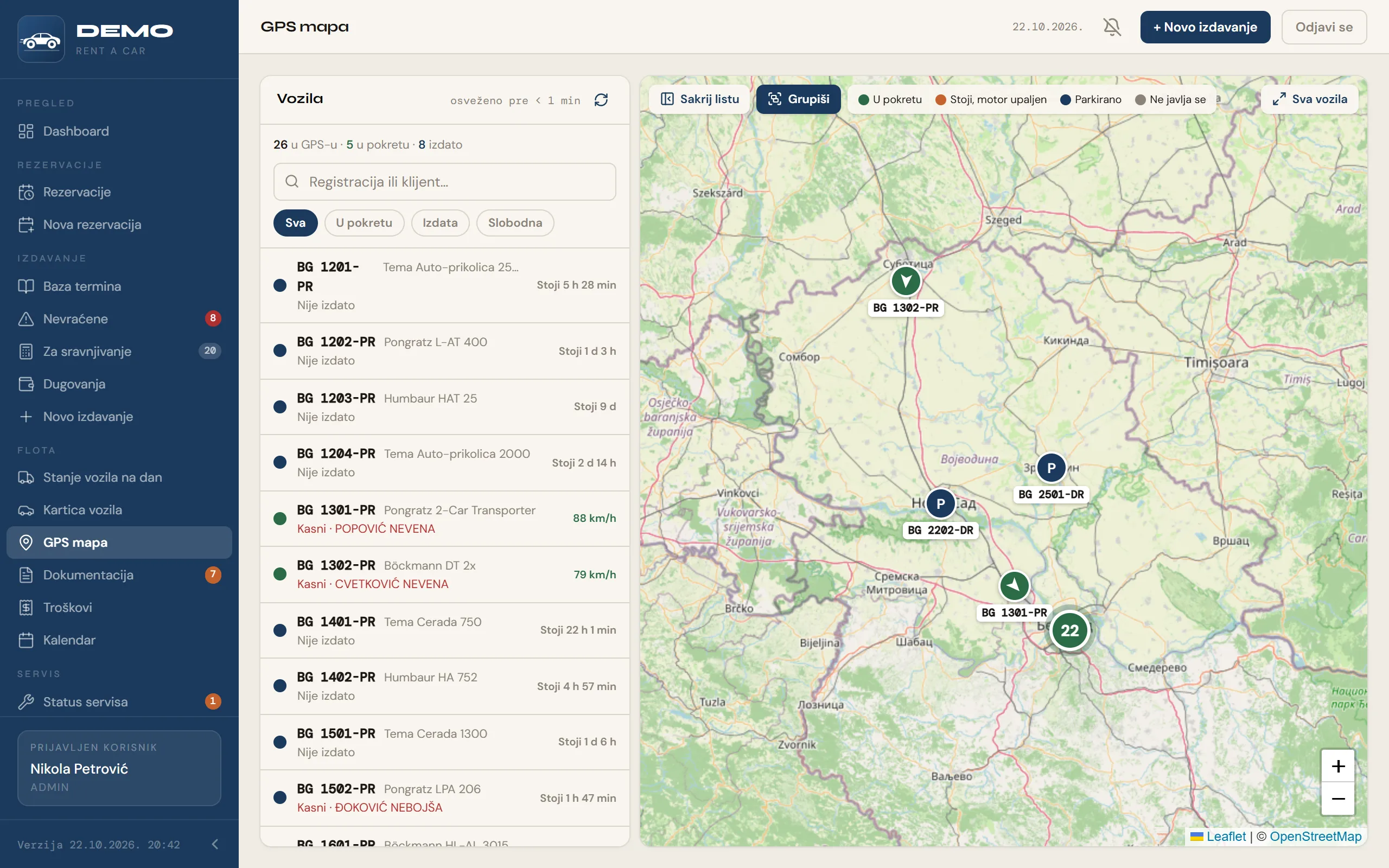The image size is (1389, 868).
Task: Toggle the Grupiši clustering button
Action: (x=798, y=99)
